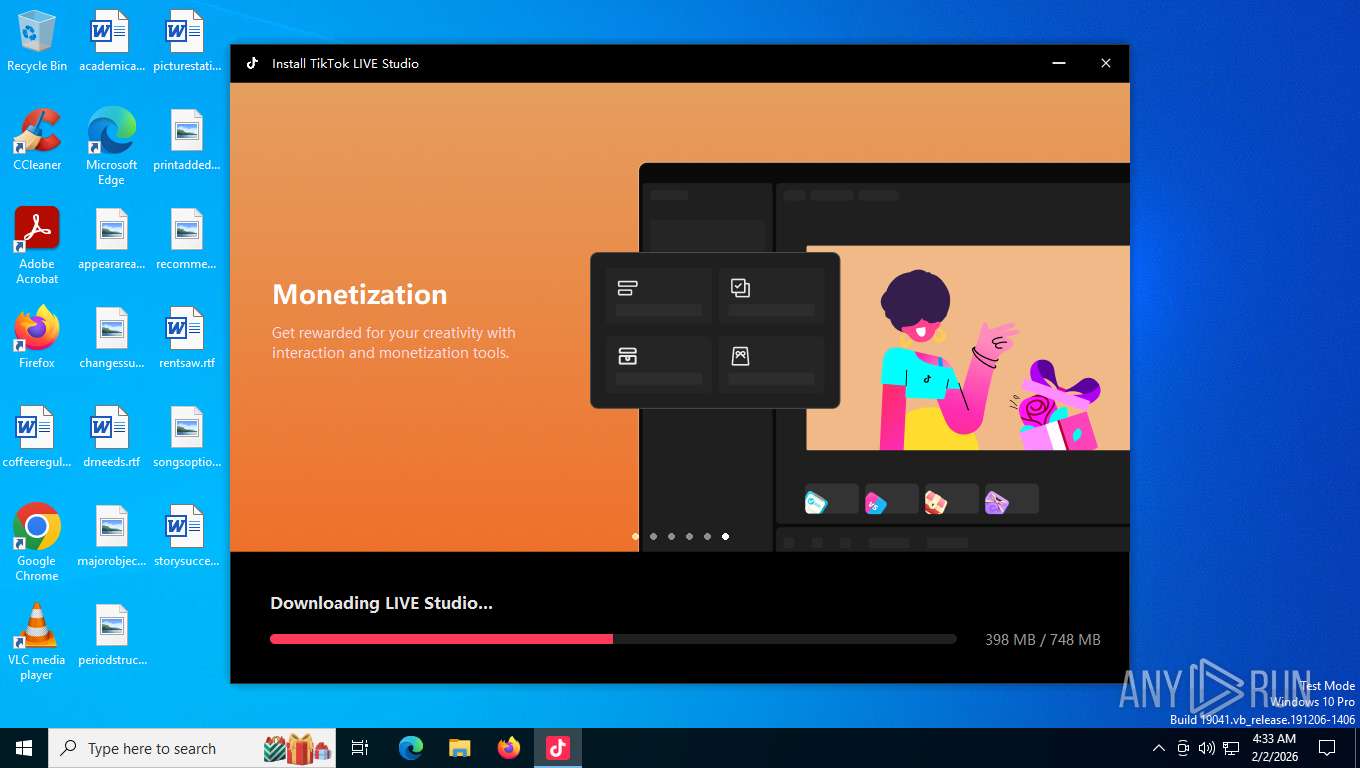Screen dimensions: 1360x768
Task: Minimize the TikTok LIVE Studio installer
Action: [1059, 63]
